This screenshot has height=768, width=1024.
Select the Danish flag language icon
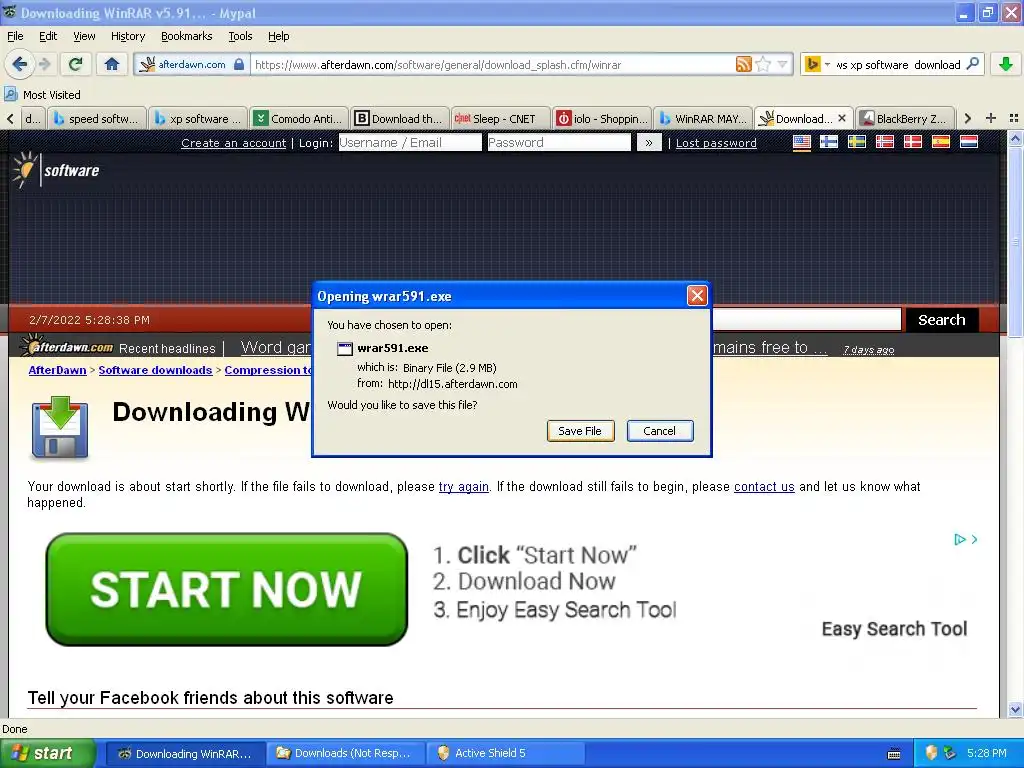coord(912,142)
